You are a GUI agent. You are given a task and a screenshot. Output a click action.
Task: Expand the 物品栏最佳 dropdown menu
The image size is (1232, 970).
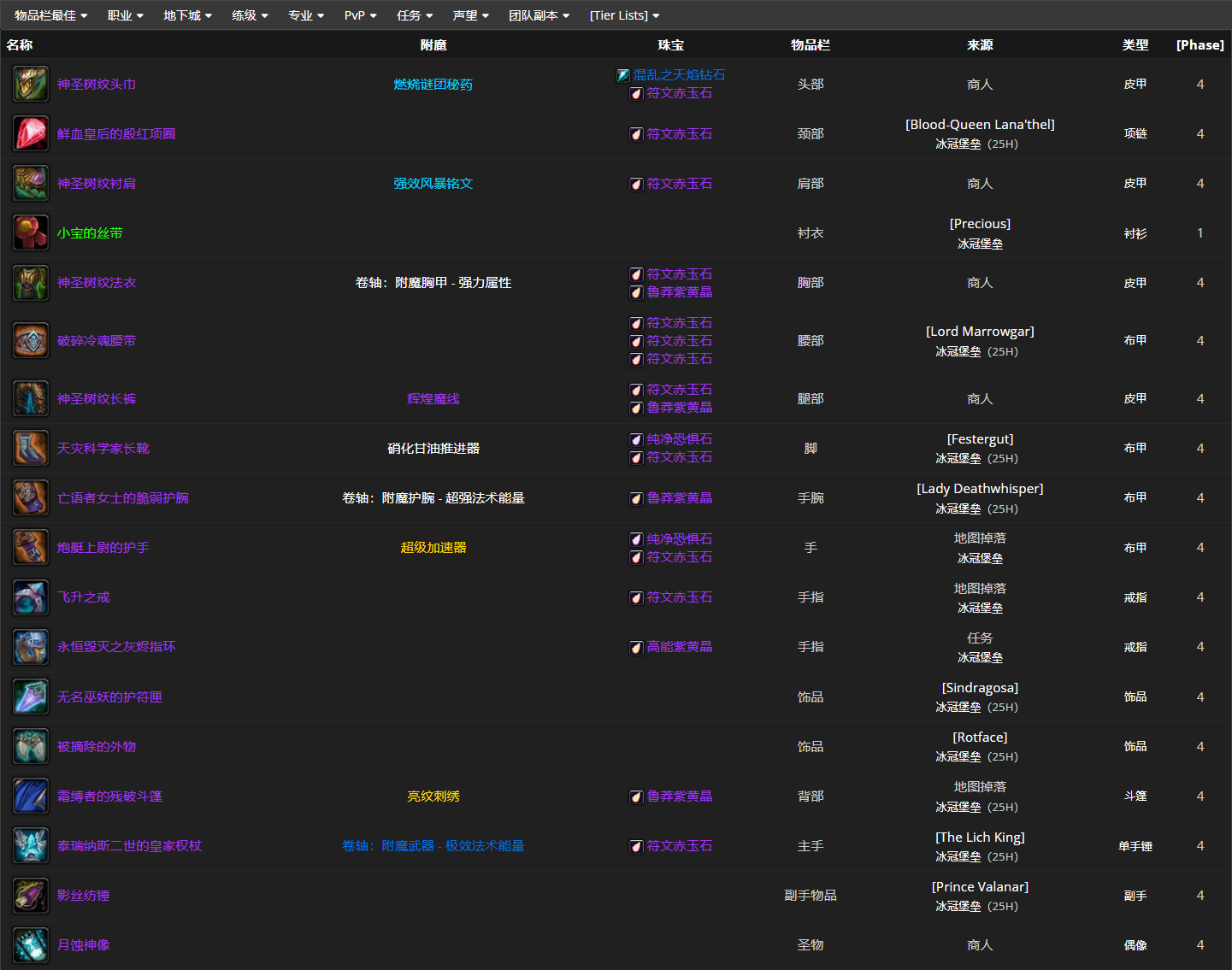pos(50,15)
